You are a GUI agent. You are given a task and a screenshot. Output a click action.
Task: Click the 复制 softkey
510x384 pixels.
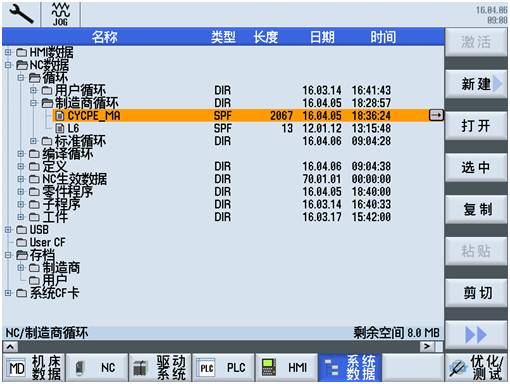(x=476, y=209)
